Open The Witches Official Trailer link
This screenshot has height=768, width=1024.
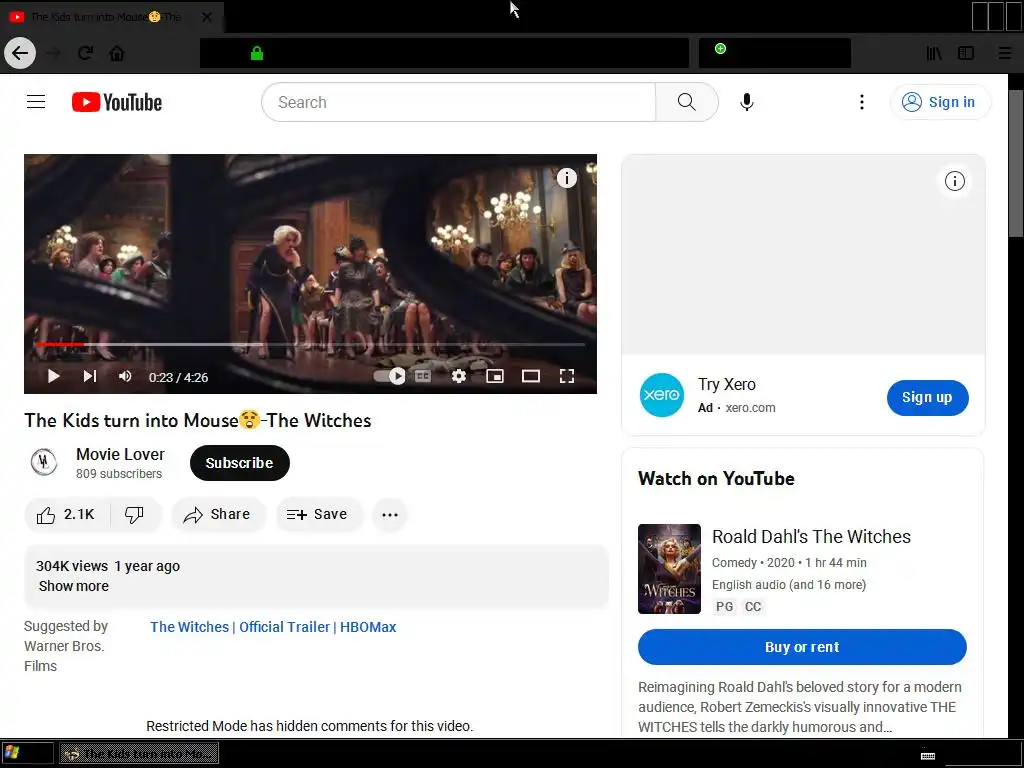coord(273,627)
